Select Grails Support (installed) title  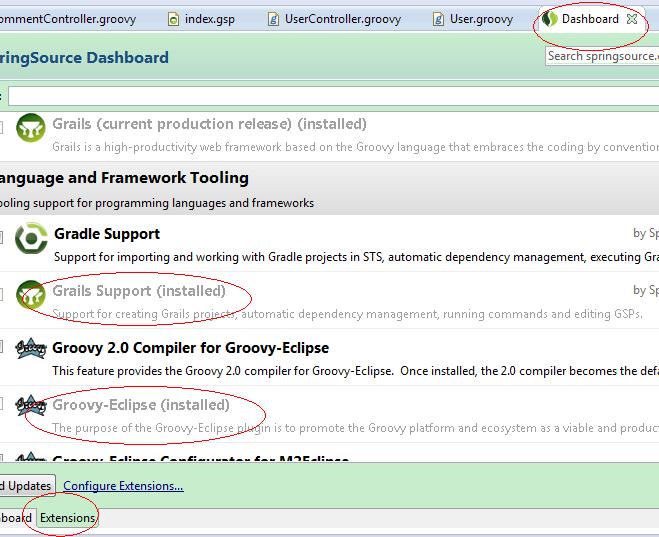click(x=139, y=291)
